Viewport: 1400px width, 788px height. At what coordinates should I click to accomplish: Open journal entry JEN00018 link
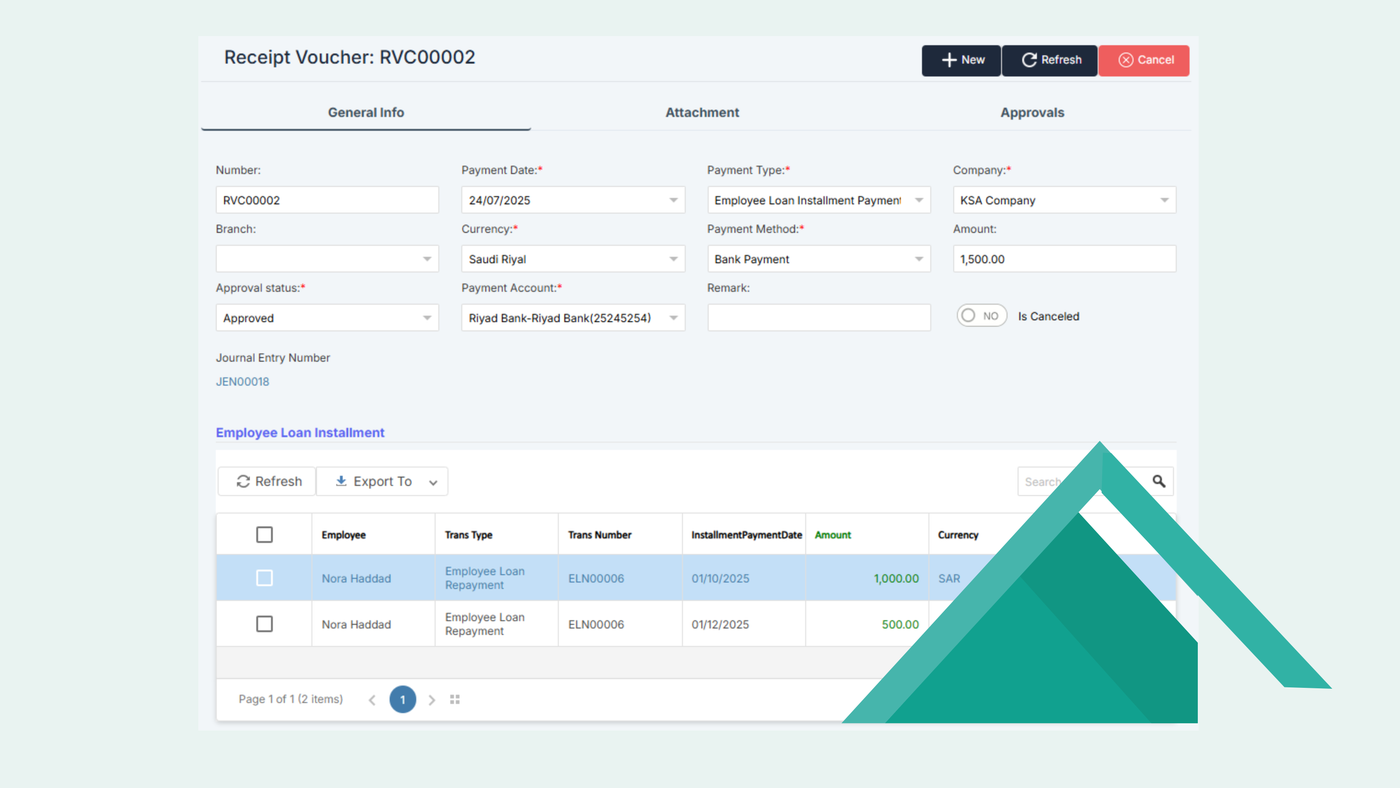(242, 382)
